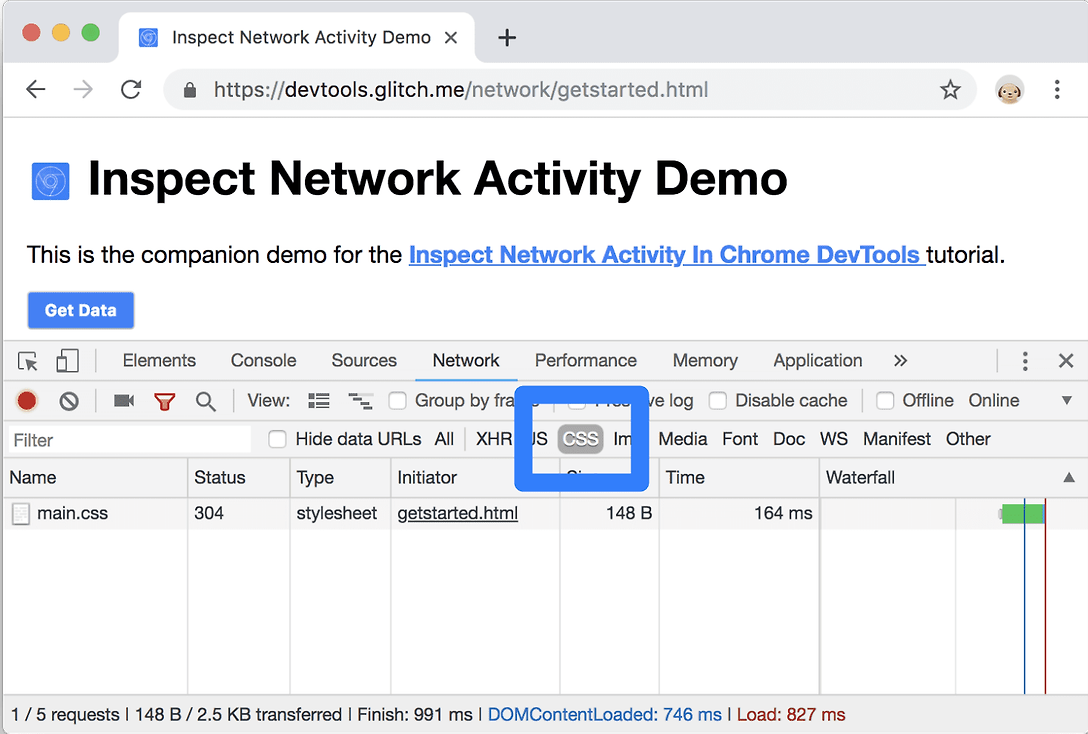Select the Network tab
Viewport: 1088px width, 734px height.
tap(466, 361)
